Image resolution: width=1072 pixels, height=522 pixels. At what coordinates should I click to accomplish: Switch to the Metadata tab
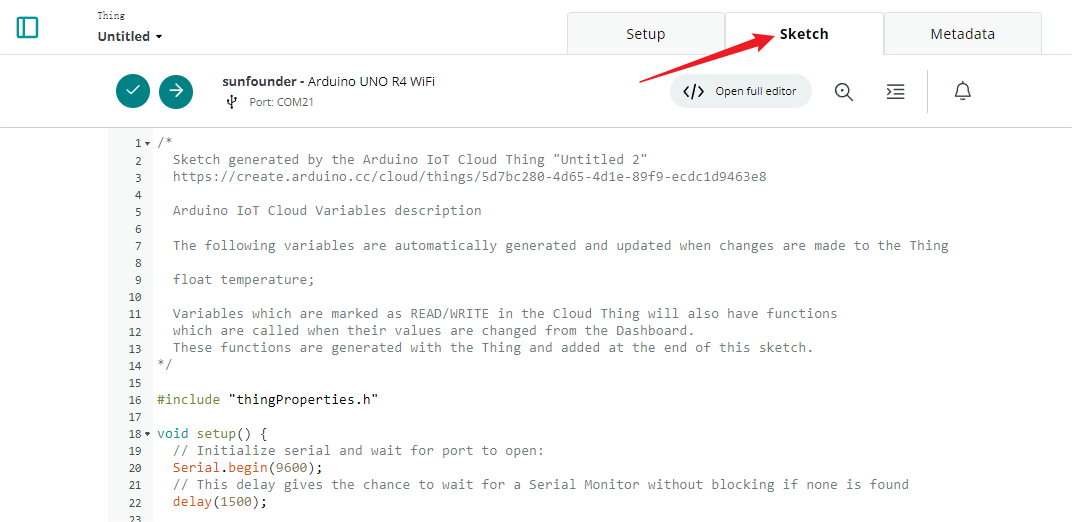962,33
